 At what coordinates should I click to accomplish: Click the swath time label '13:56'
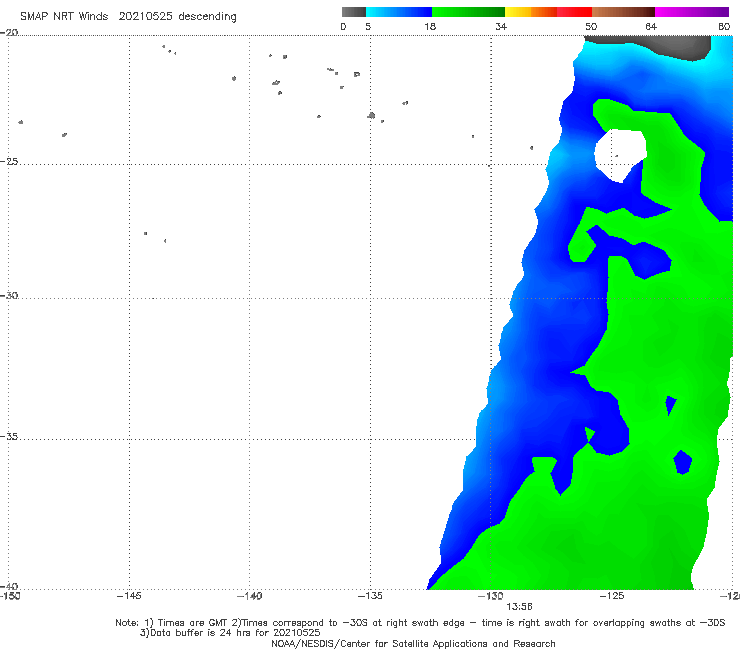519,607
